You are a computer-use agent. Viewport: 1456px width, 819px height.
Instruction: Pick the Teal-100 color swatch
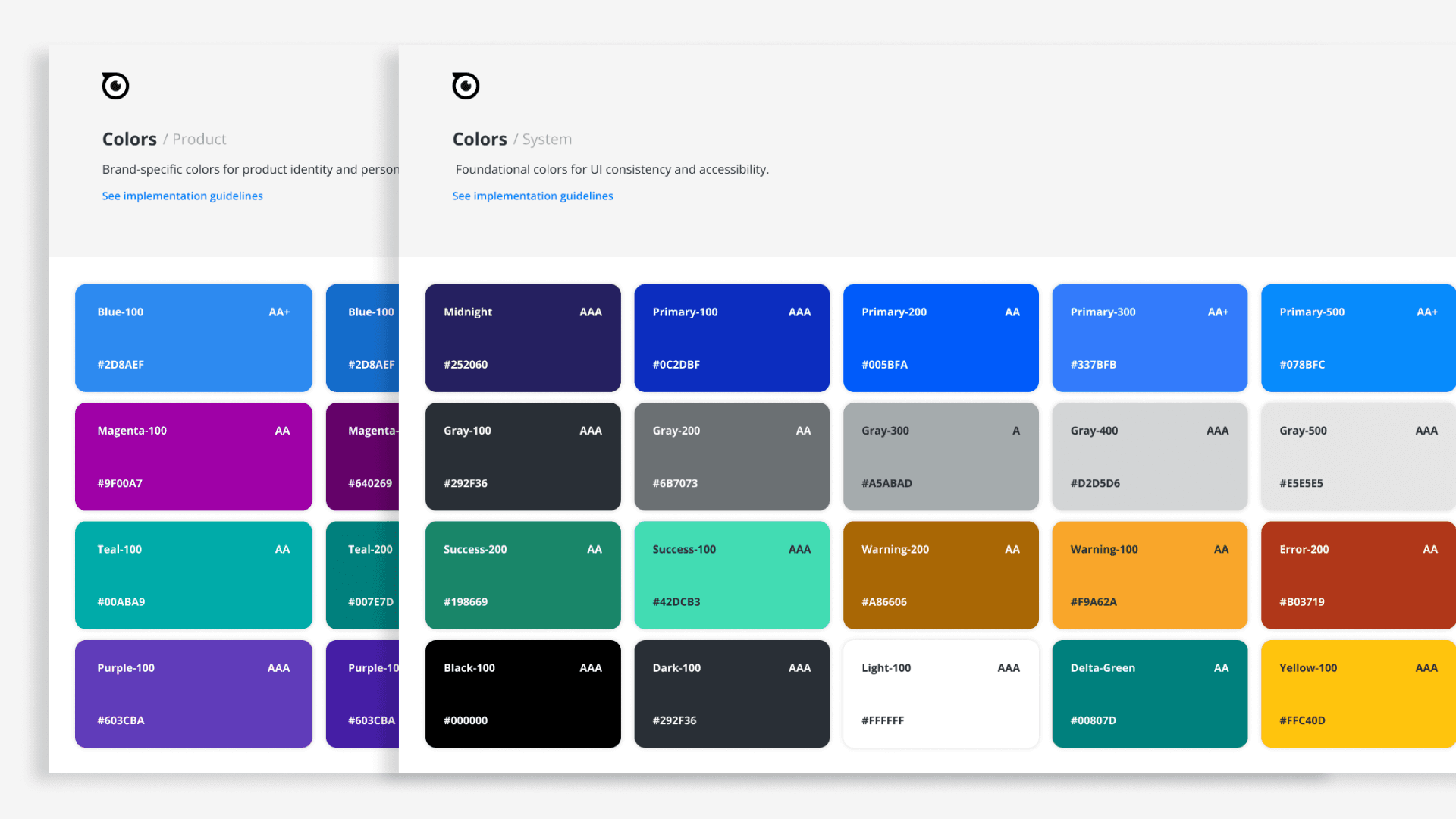pyautogui.click(x=193, y=576)
